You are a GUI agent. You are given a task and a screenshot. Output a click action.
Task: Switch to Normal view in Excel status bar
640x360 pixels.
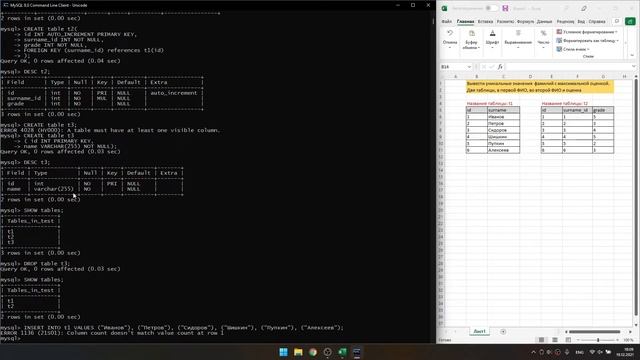coord(541,340)
